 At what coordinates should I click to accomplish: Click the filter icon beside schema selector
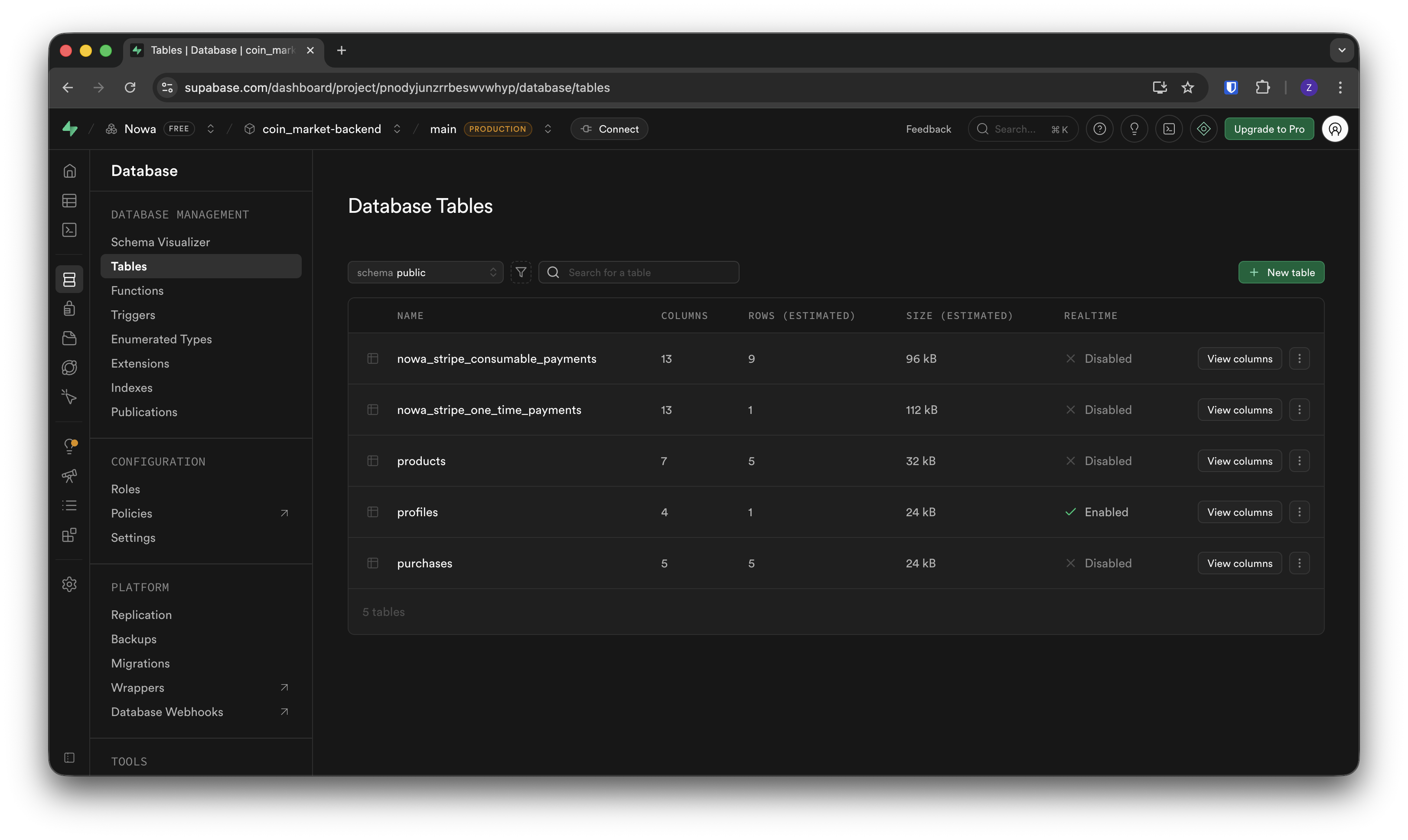(x=521, y=272)
